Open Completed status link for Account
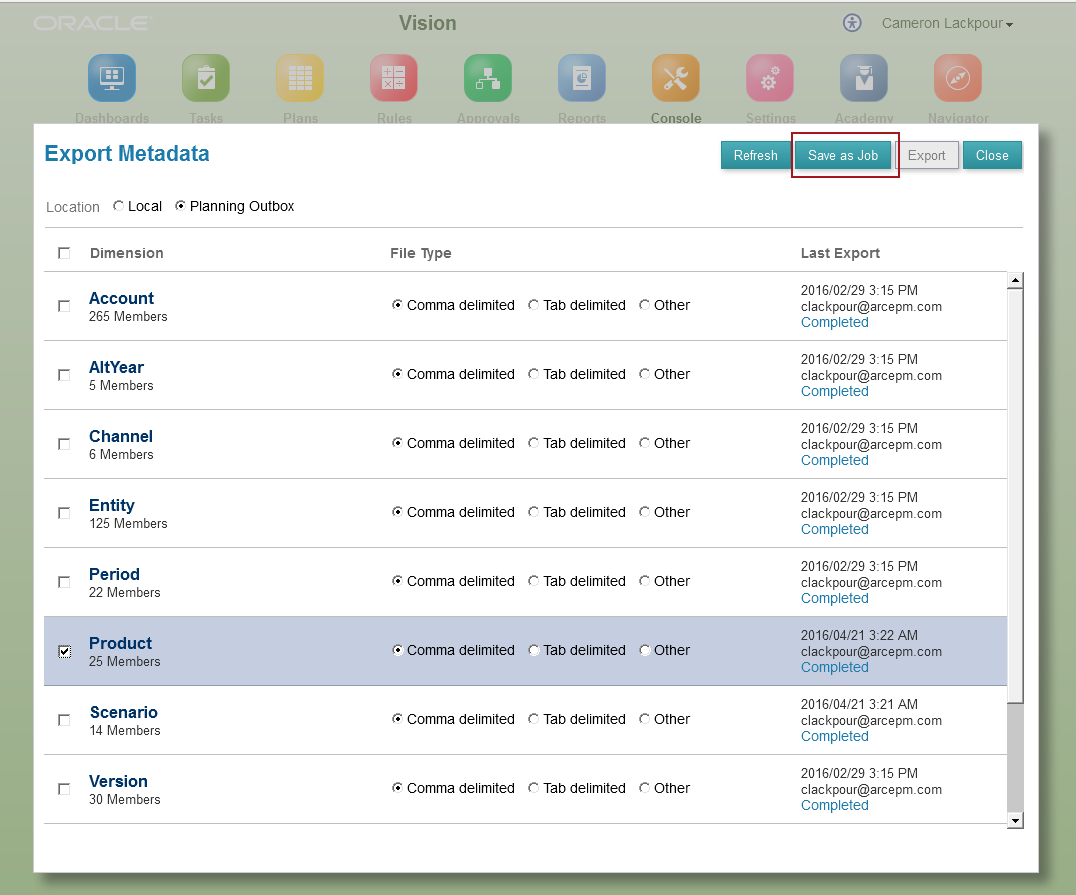This screenshot has width=1076, height=895. click(x=834, y=322)
